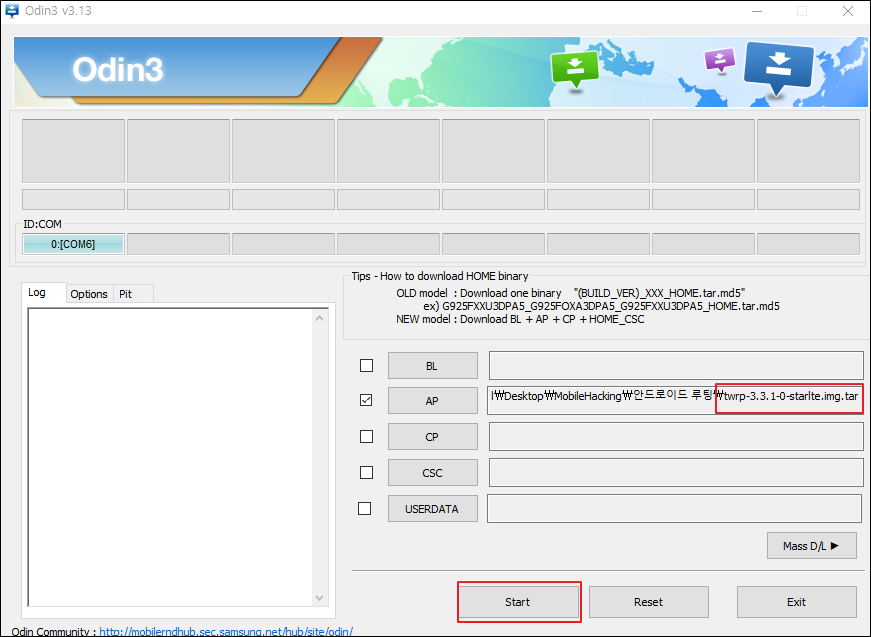The height and width of the screenshot is (637, 871).
Task: Click the empty BL file path field
Action: coord(676,365)
